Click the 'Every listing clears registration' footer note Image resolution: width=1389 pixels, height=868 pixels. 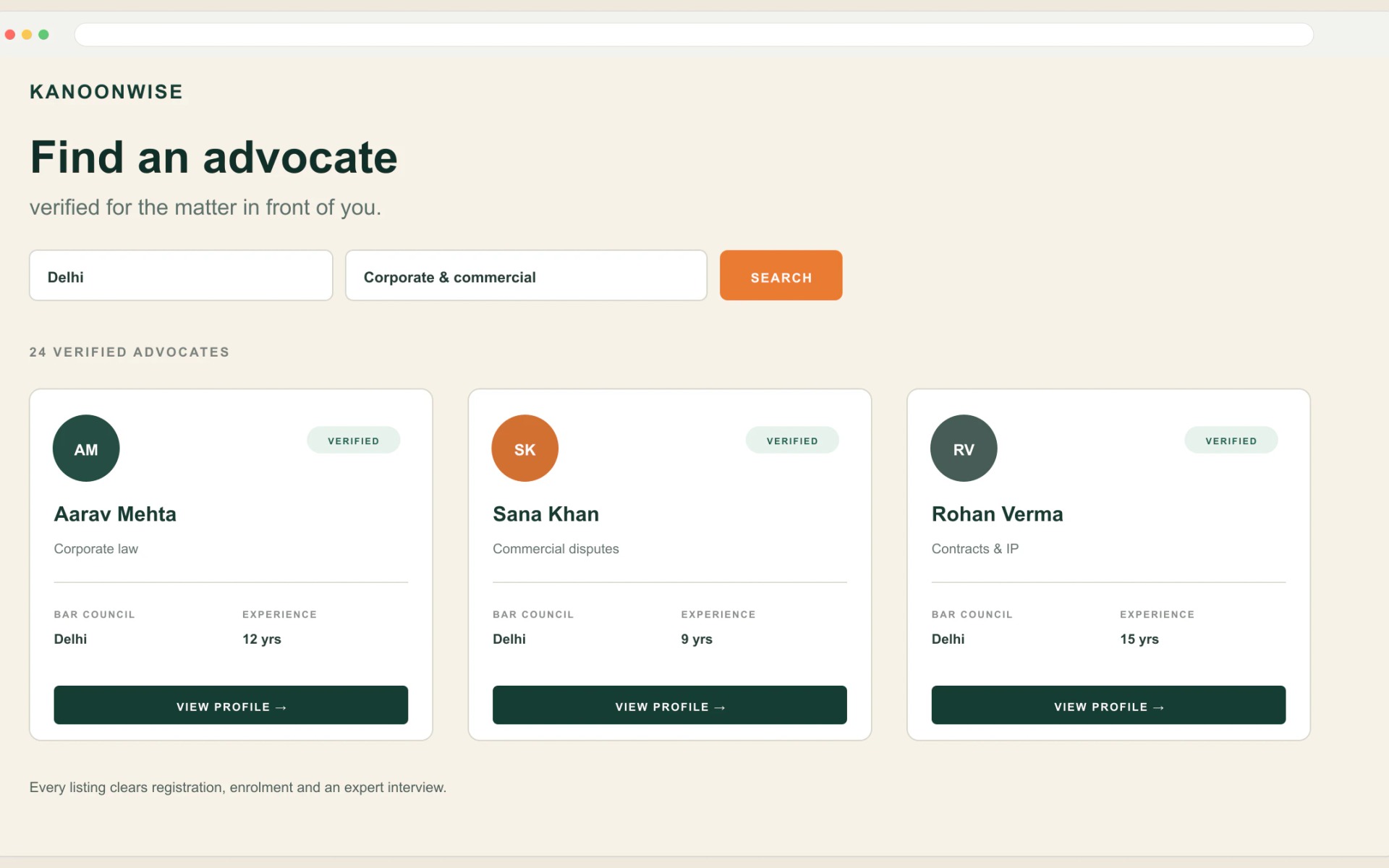point(238,788)
